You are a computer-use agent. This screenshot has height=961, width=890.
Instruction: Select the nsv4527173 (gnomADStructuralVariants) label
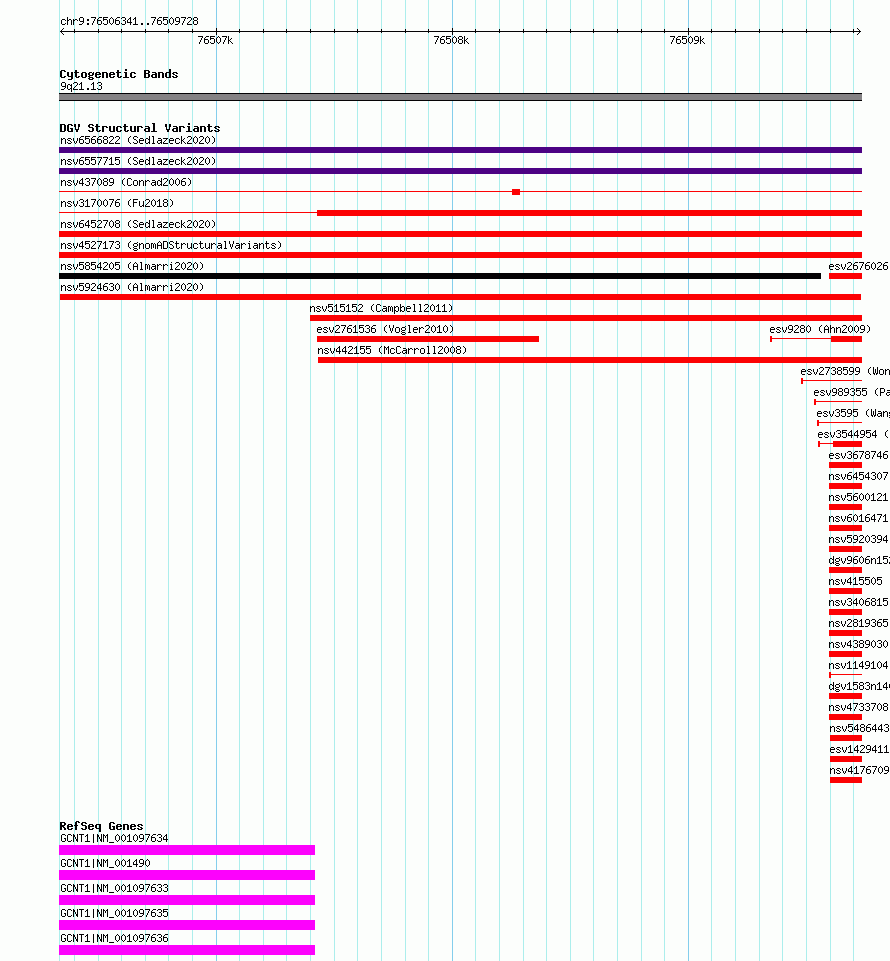tap(171, 245)
